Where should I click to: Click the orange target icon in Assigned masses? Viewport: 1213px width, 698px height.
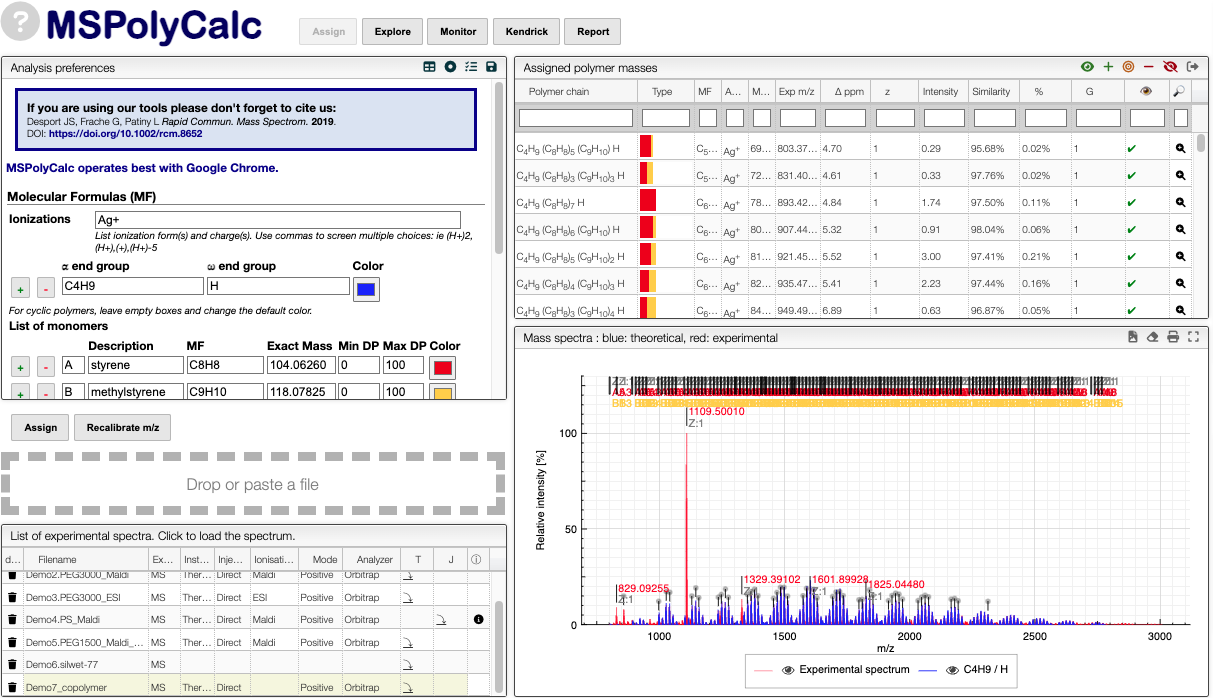1128,67
